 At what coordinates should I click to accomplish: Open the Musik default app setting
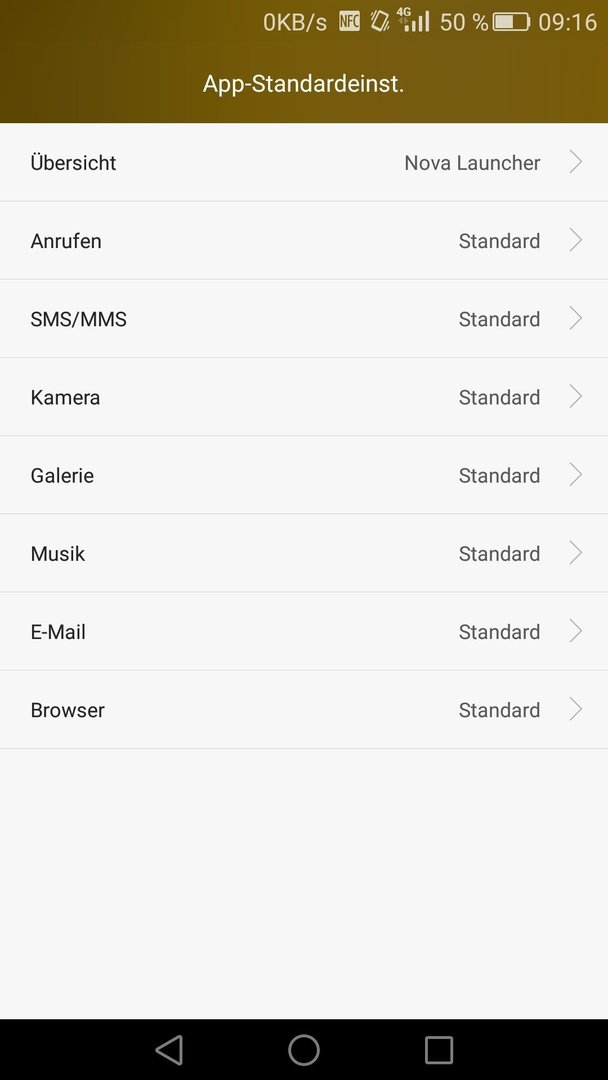304,553
